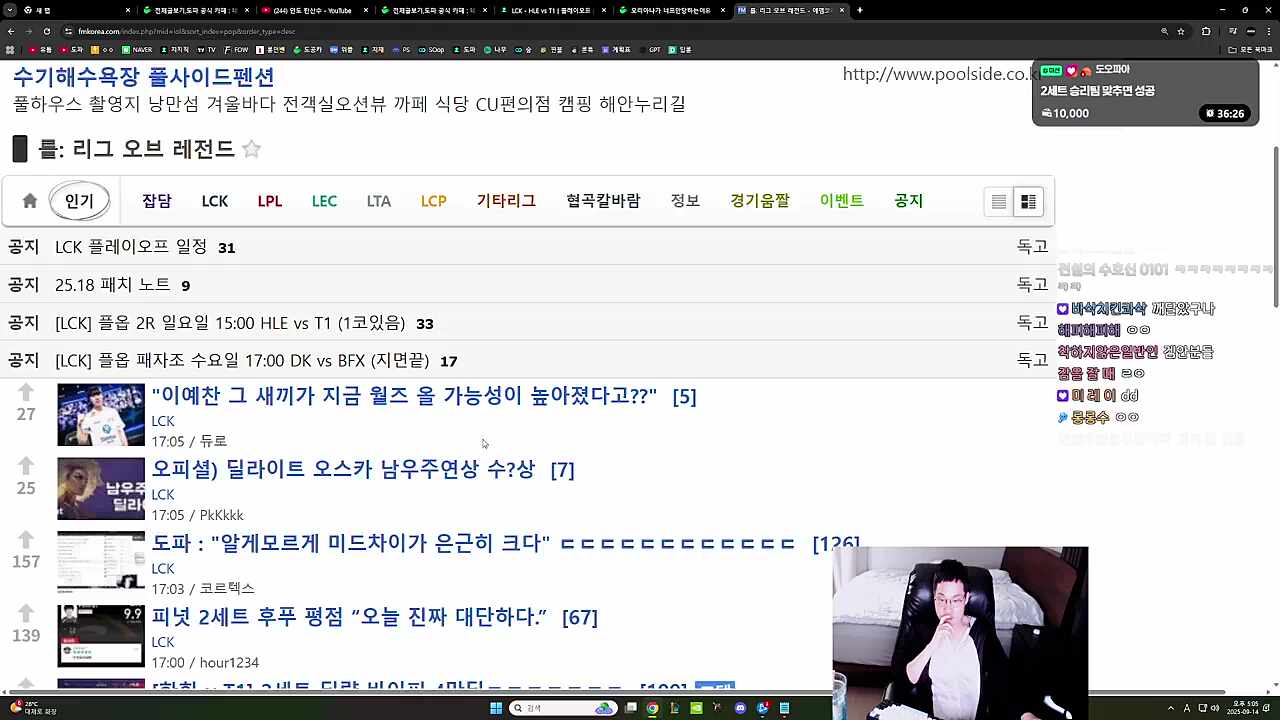Select LEC category tab

pos(324,201)
